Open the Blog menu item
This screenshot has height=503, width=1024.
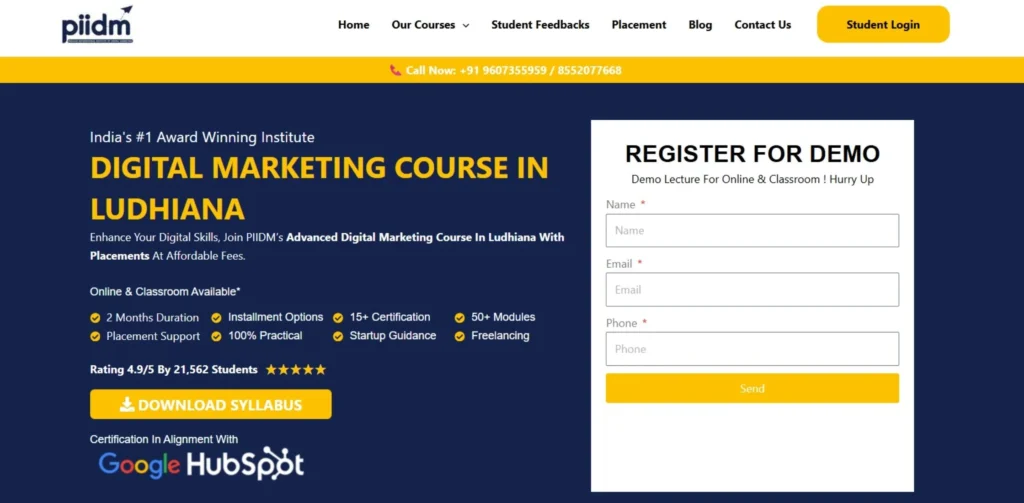[x=700, y=25]
